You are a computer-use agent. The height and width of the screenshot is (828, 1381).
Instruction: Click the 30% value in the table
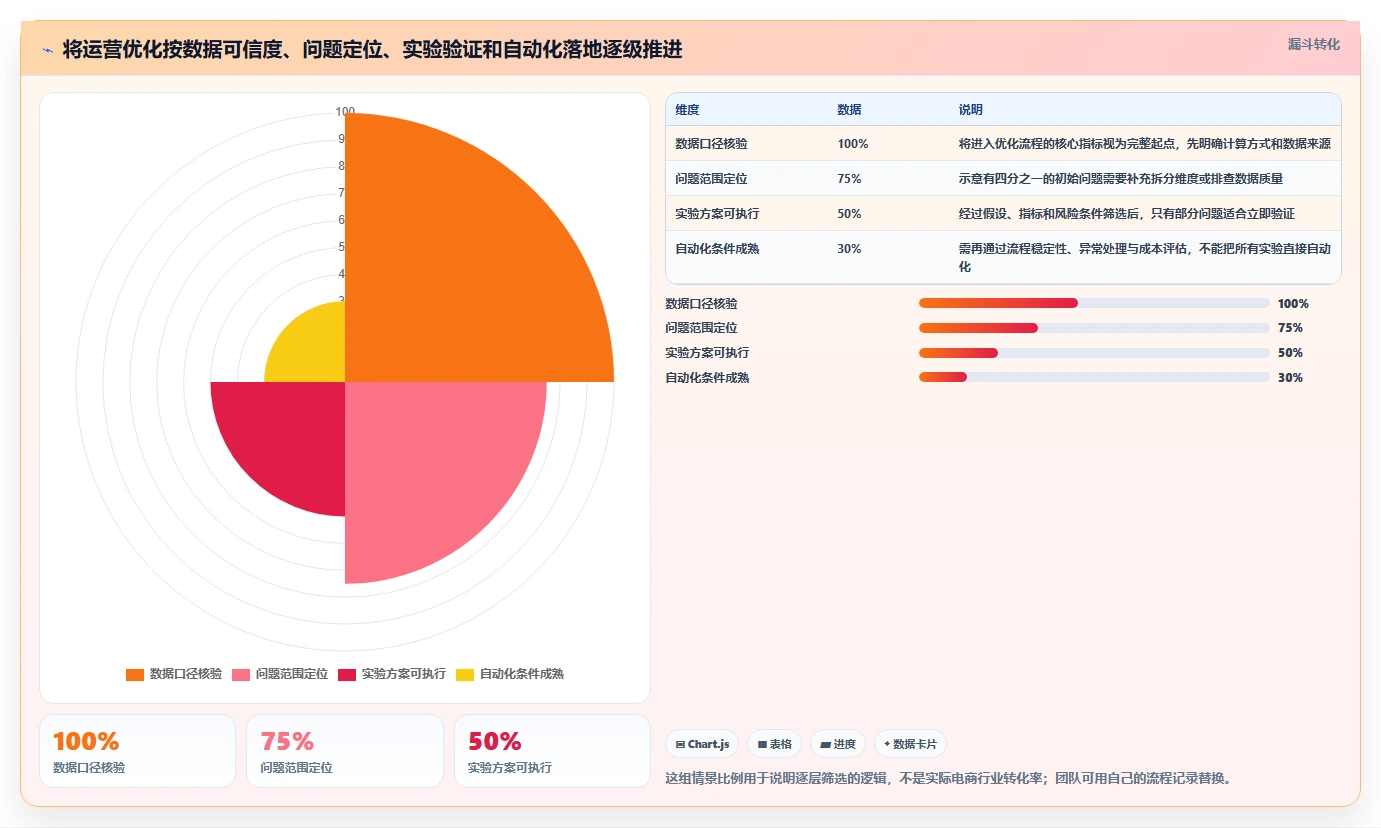(850, 249)
